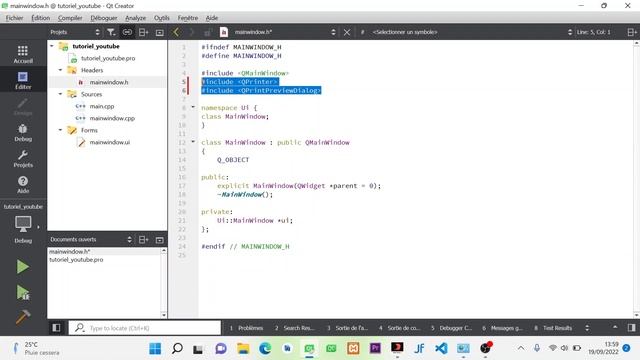Open the Problèmes output pane

tap(247, 328)
